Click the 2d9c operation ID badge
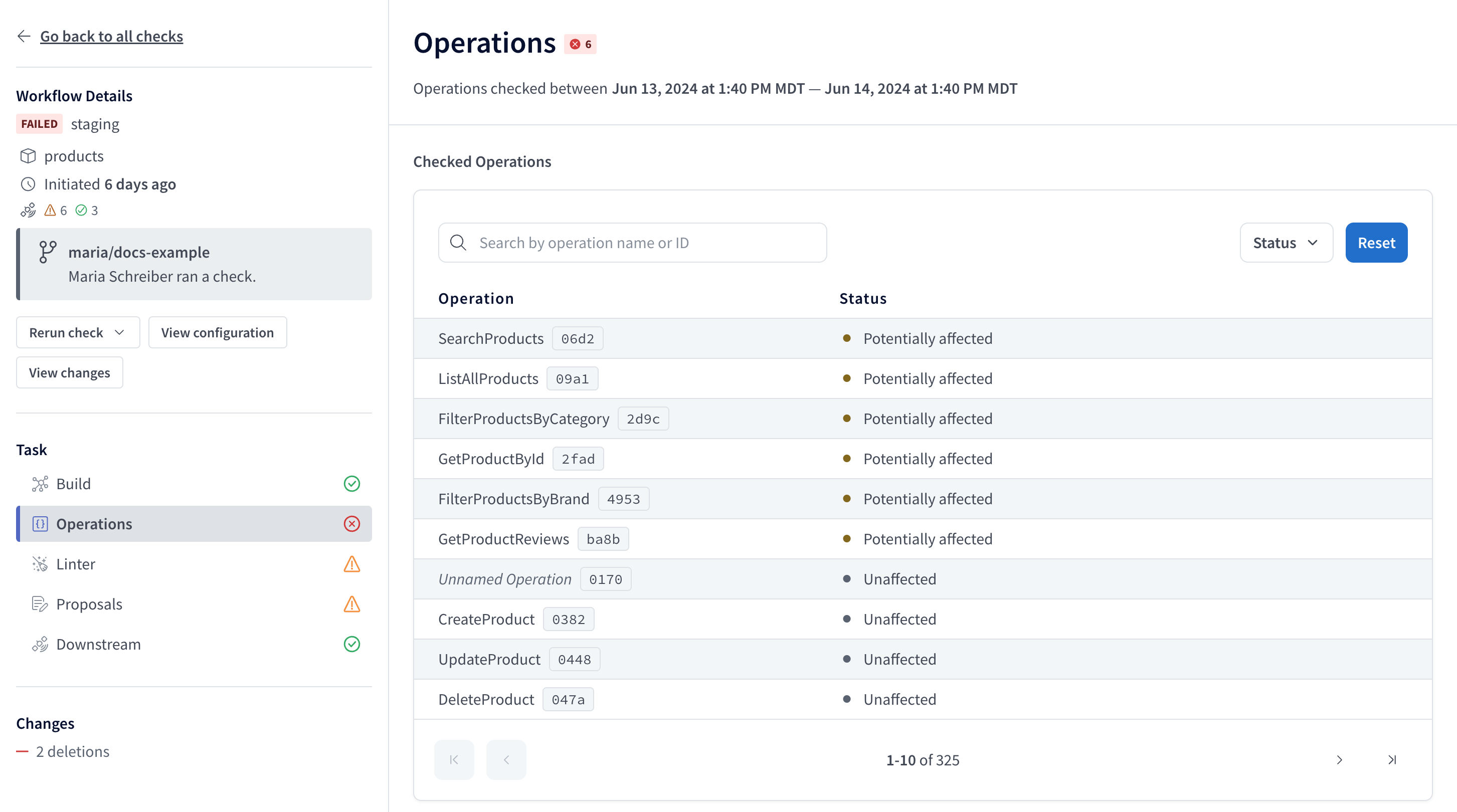This screenshot has width=1457, height=812. (643, 419)
